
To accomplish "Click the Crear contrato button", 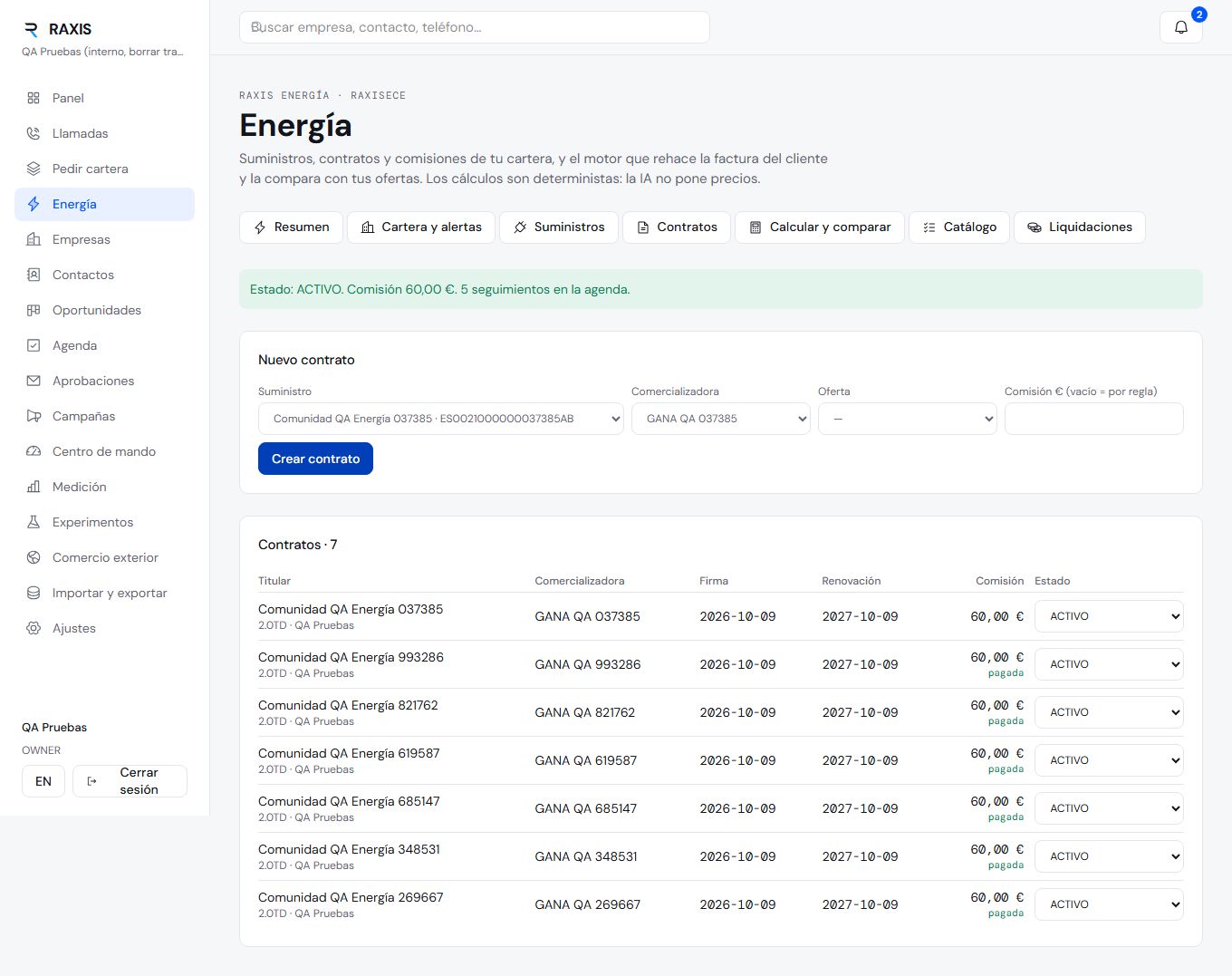I will 315,459.
